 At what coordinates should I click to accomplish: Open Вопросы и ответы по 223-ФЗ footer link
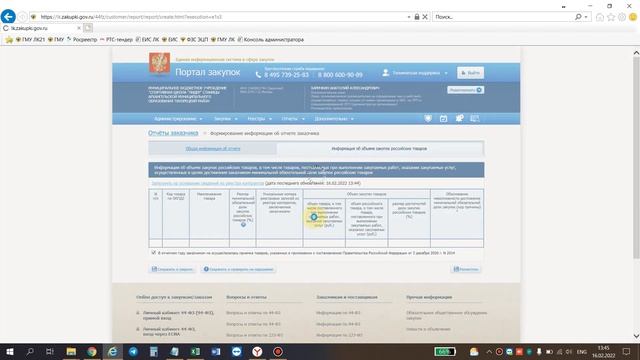254,335
